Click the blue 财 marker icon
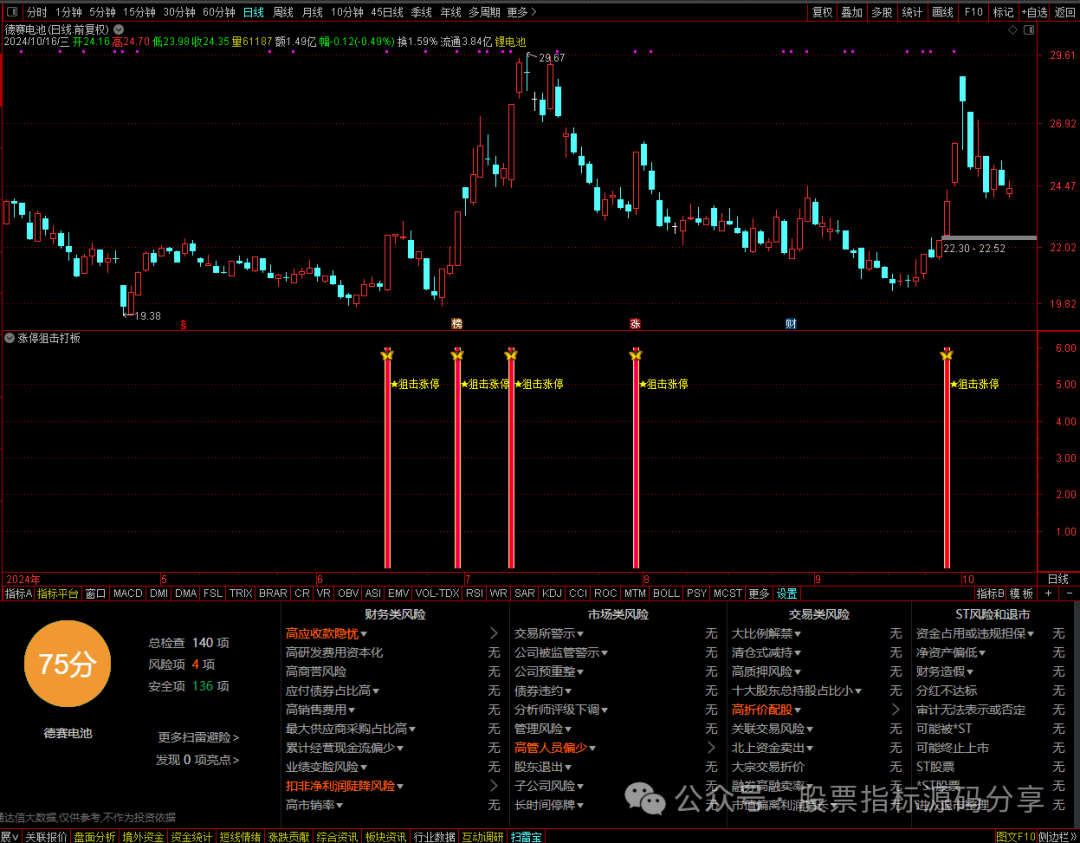The width and height of the screenshot is (1080, 843). click(791, 324)
